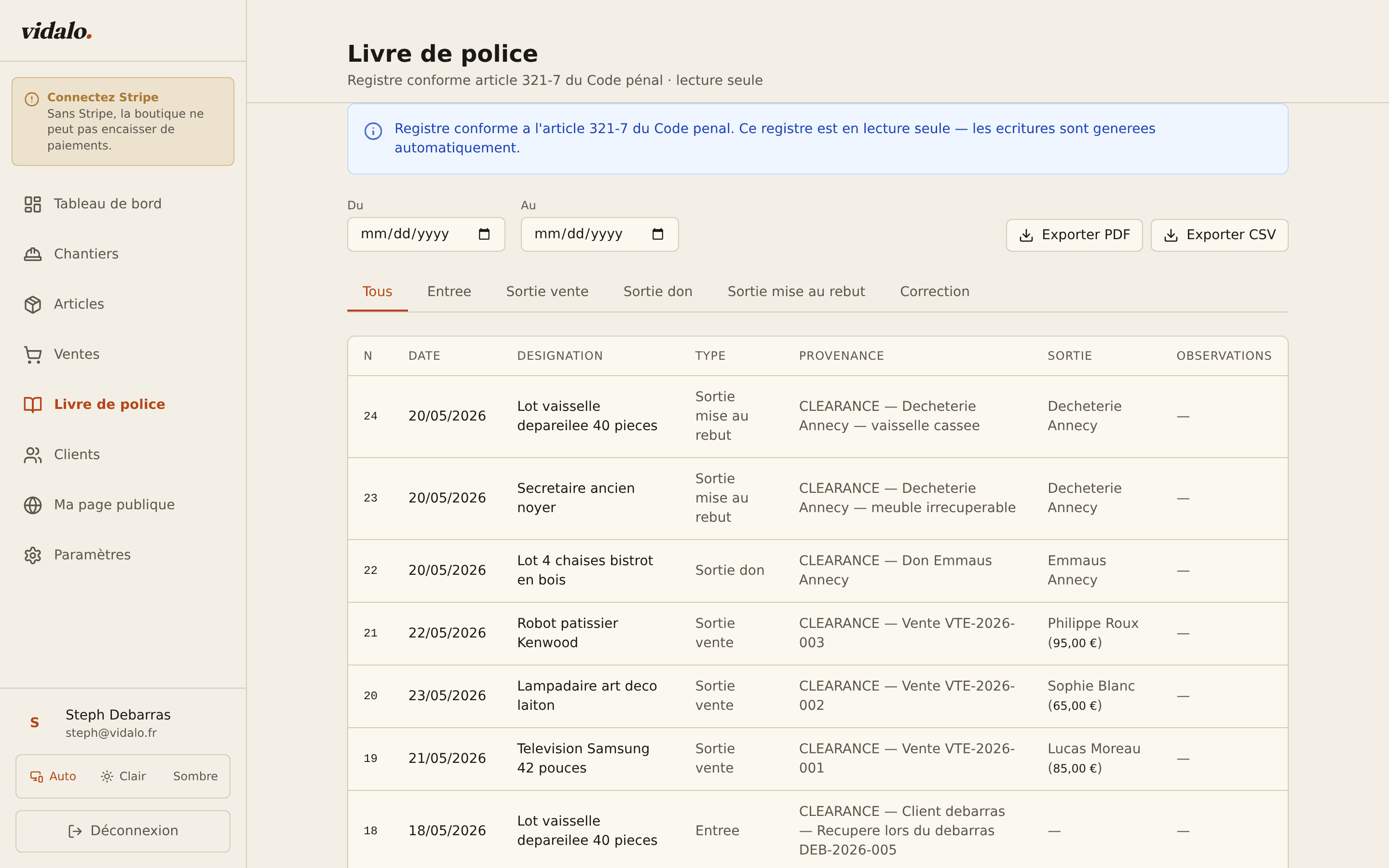The width and height of the screenshot is (1389, 868).
Task: Click the vidalo logo
Action: tap(57, 31)
